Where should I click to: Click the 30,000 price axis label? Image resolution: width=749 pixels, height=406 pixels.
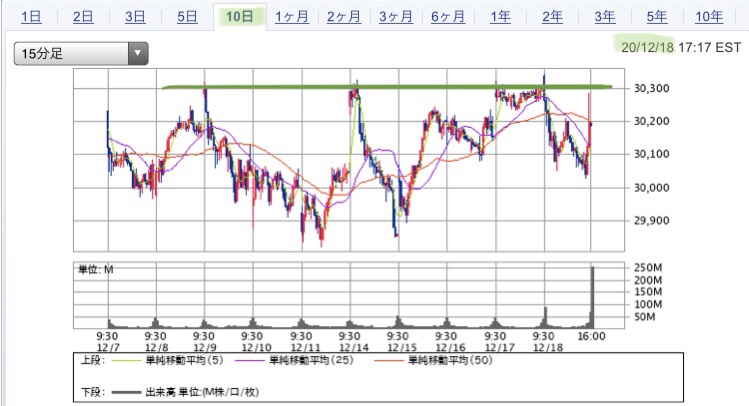[652, 188]
